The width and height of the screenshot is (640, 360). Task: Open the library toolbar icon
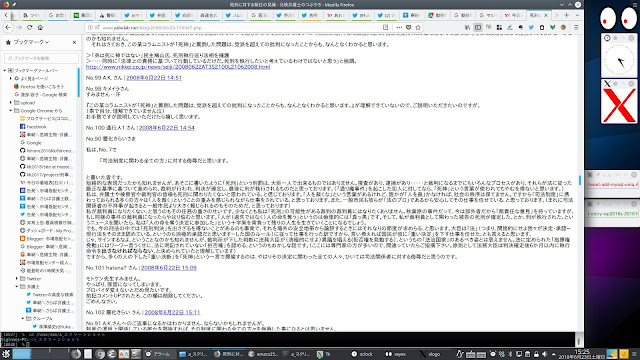tap(467, 27)
